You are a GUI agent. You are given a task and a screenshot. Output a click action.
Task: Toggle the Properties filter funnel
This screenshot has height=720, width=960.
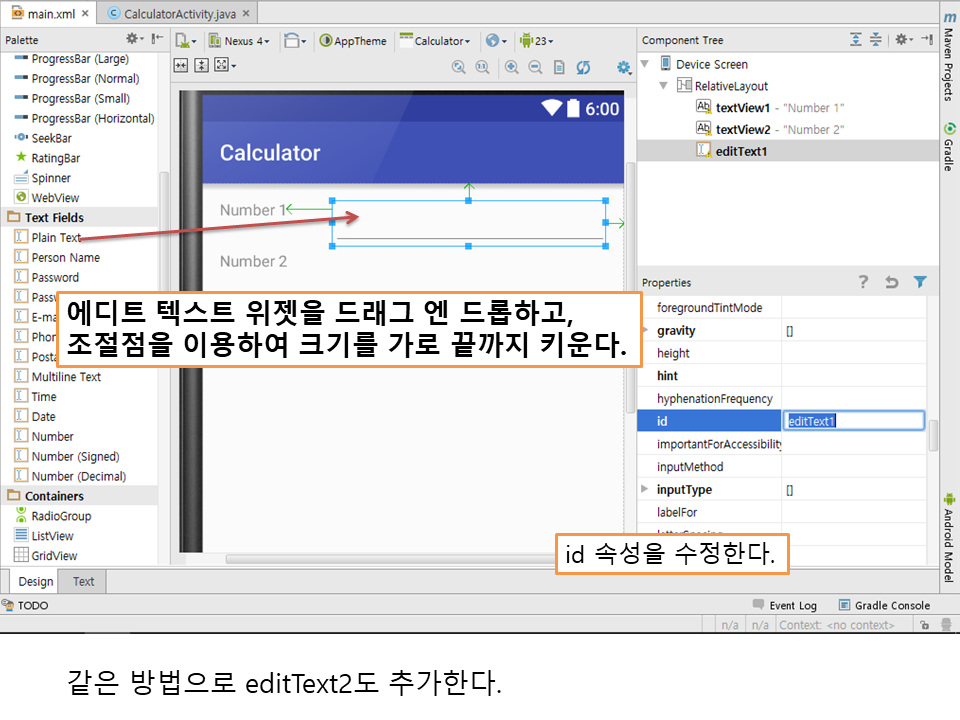pos(920,283)
